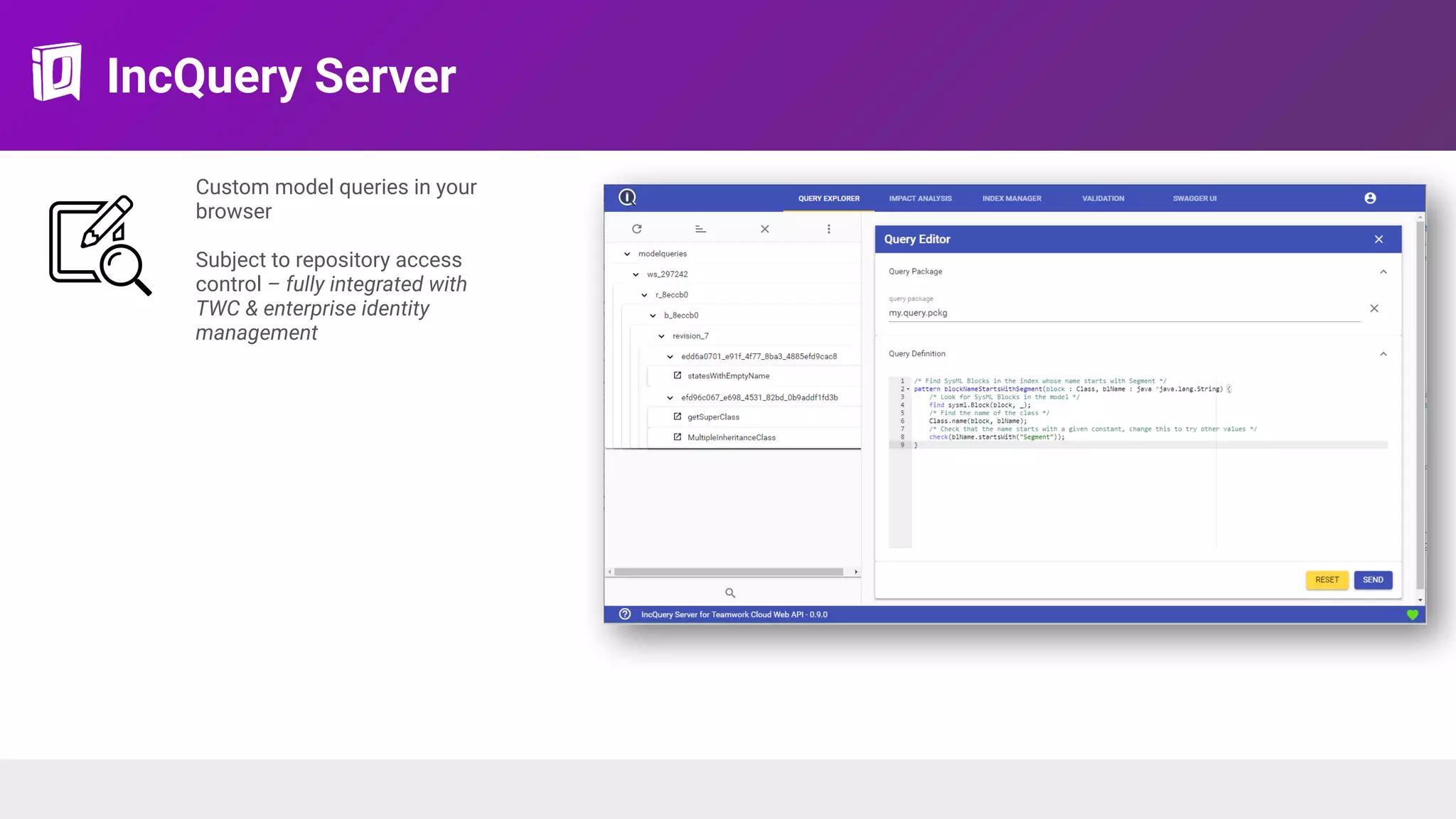Open the Index Manager tab
Viewport: 1456px width, 819px height.
coord(1012,198)
